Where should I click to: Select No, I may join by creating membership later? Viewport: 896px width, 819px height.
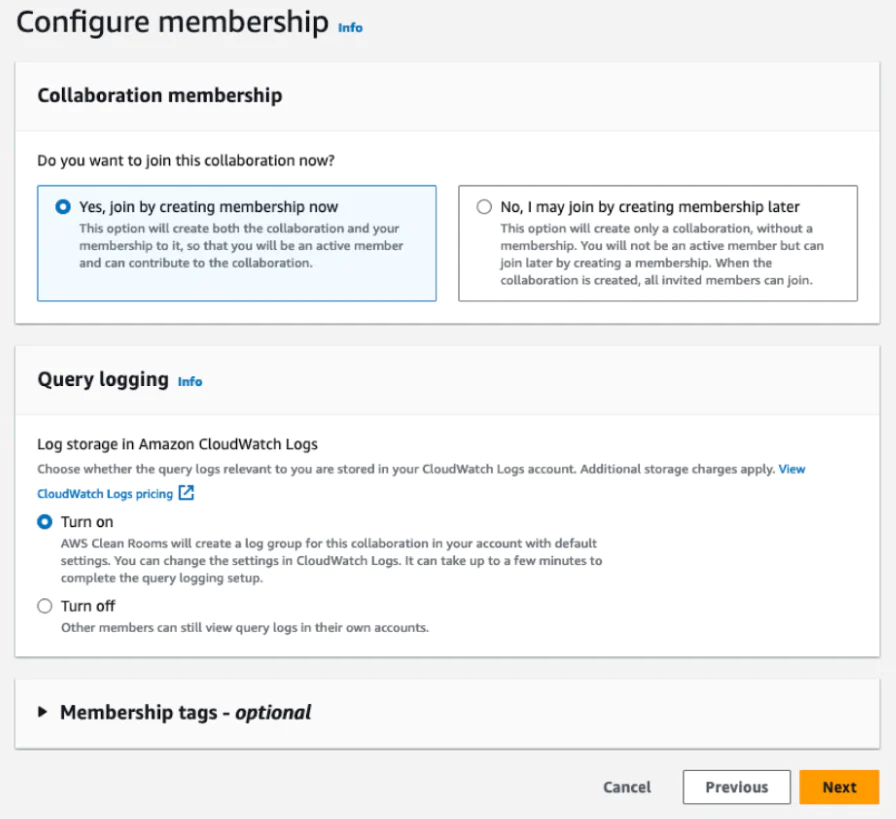coord(483,207)
